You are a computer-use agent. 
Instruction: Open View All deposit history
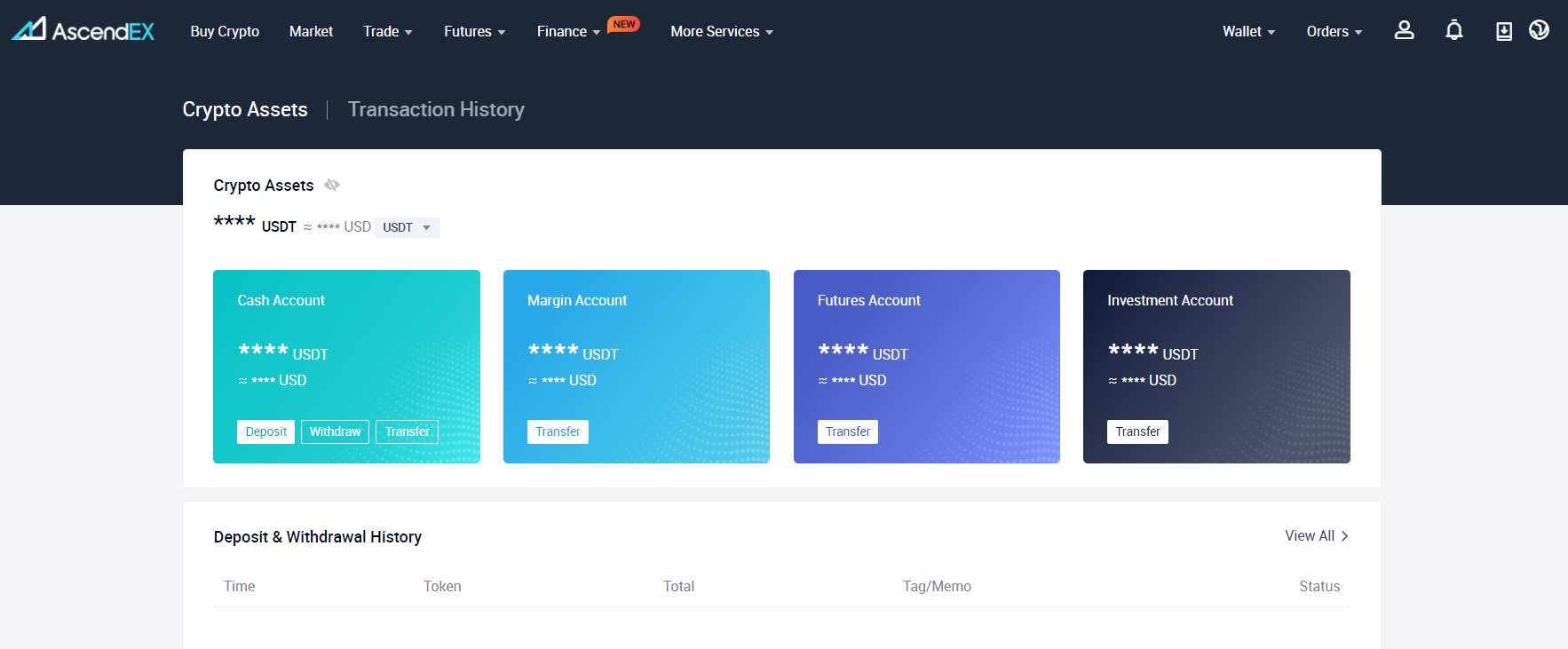click(1317, 535)
